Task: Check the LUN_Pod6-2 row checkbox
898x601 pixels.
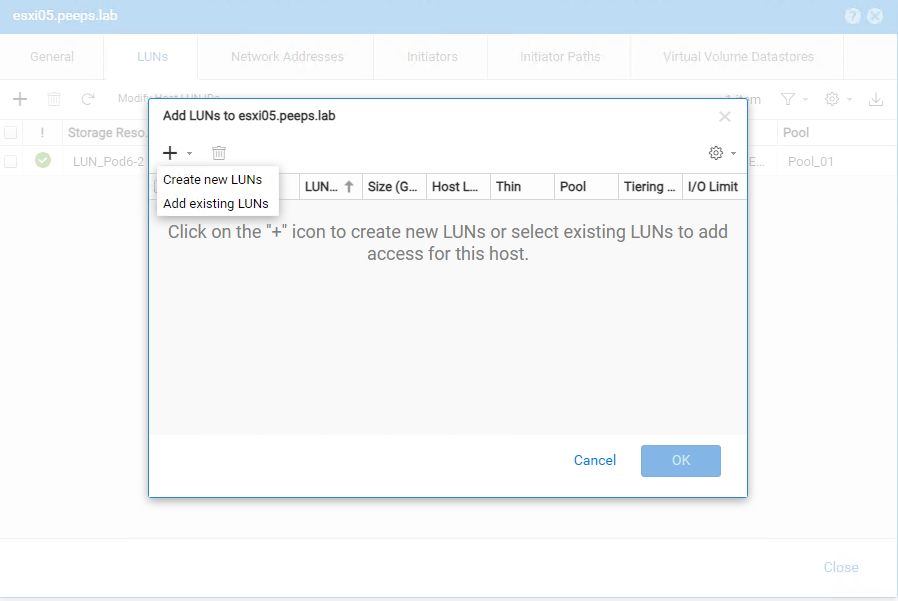Action: [x=10, y=162]
